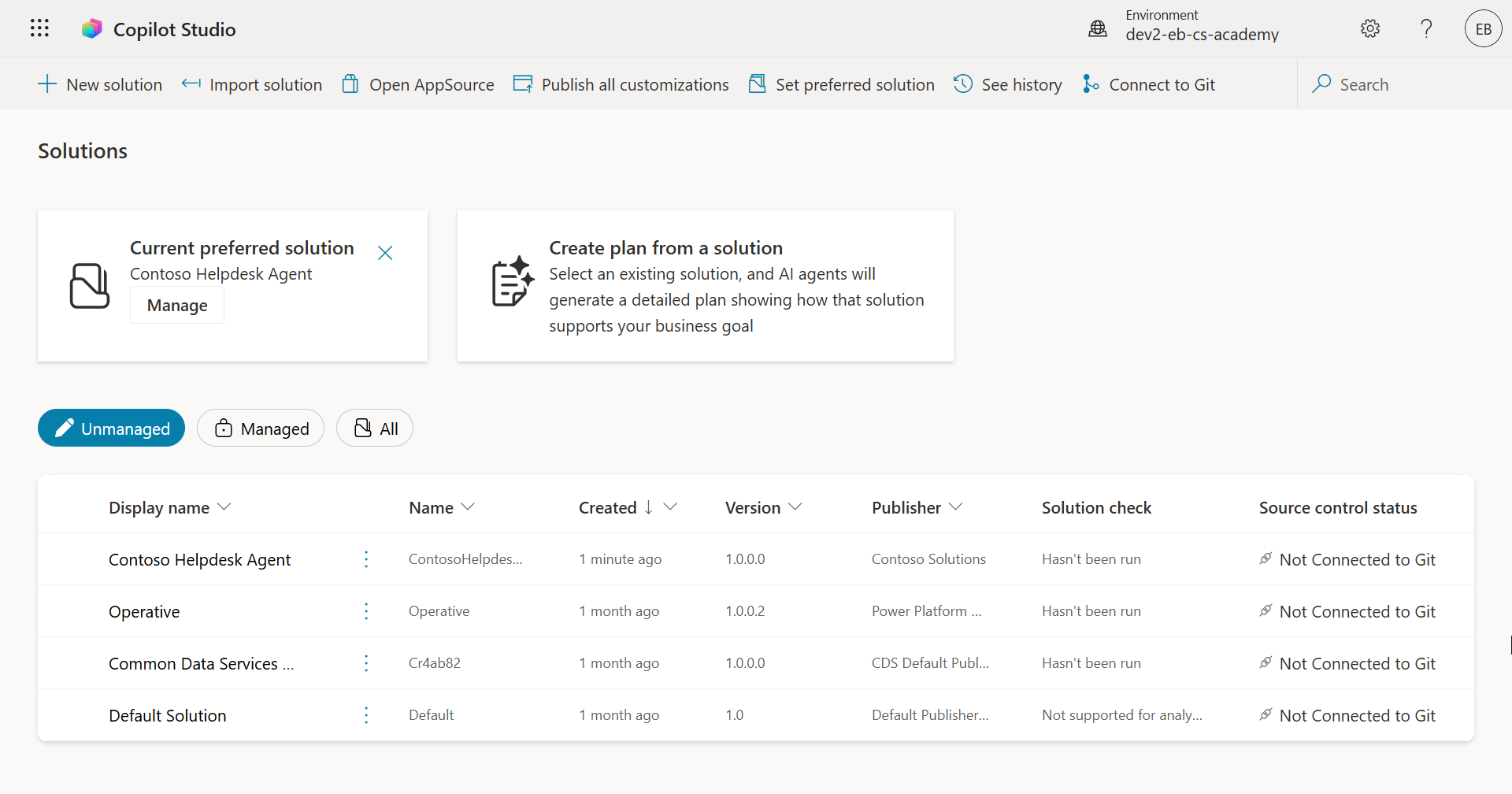
Task: Open more options for Operative solution
Action: [x=366, y=611]
